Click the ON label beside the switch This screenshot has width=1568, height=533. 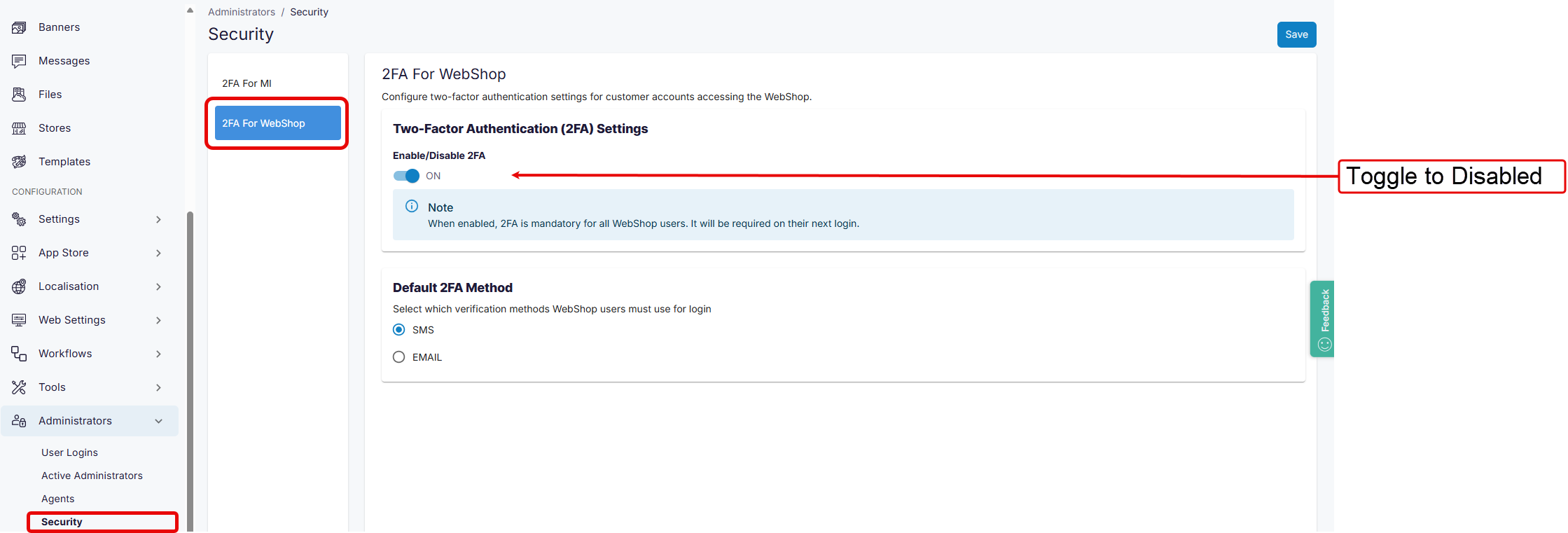pyautogui.click(x=433, y=176)
